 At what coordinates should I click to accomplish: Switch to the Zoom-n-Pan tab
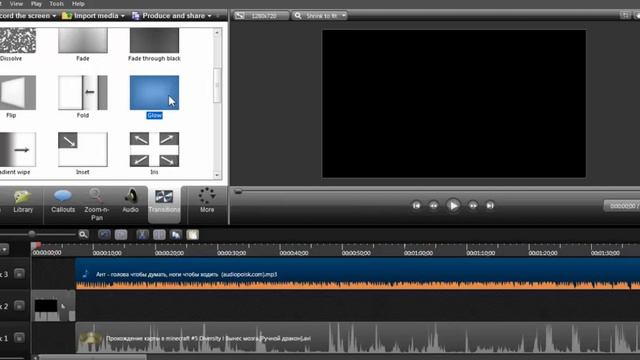pos(97,205)
